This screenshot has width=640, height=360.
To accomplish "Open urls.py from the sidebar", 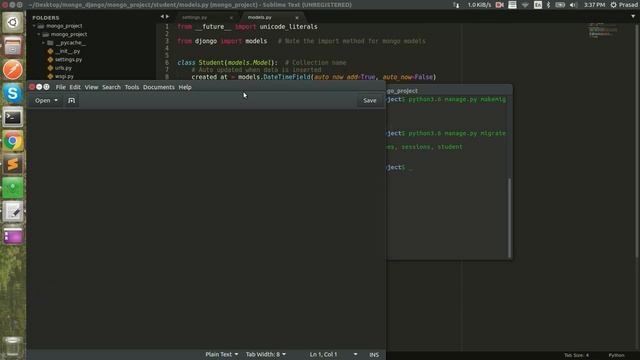I will click(63, 68).
